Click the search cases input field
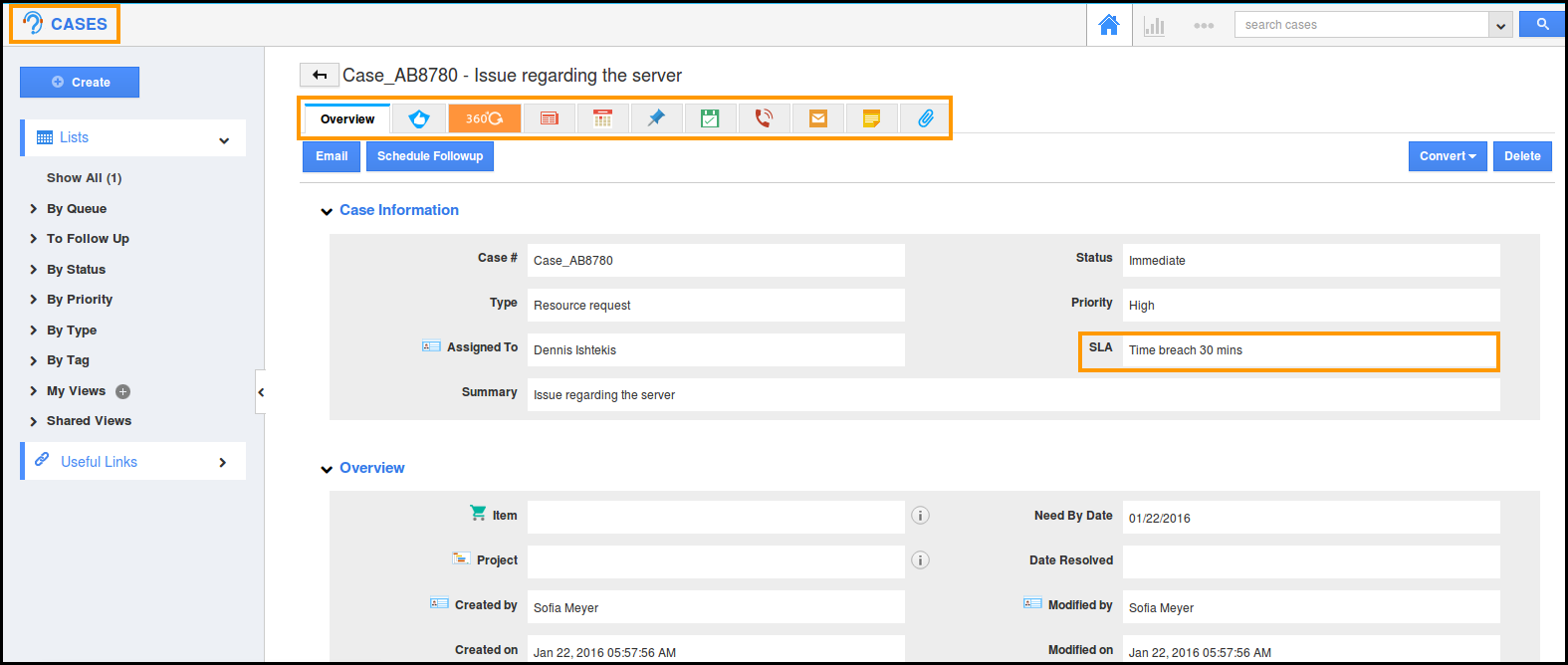This screenshot has width=1568, height=665. 1360,25
